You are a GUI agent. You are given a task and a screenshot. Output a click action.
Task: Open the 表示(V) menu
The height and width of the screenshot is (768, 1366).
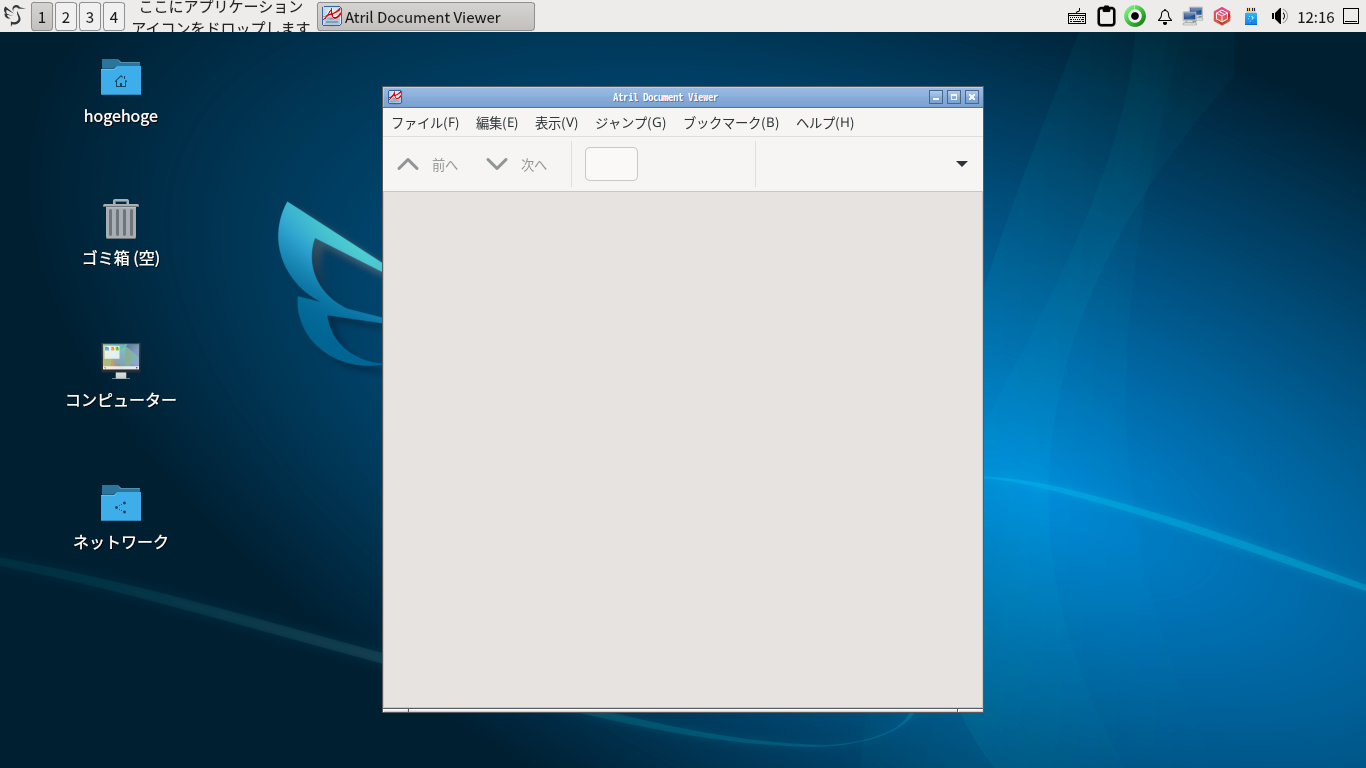[x=556, y=123]
